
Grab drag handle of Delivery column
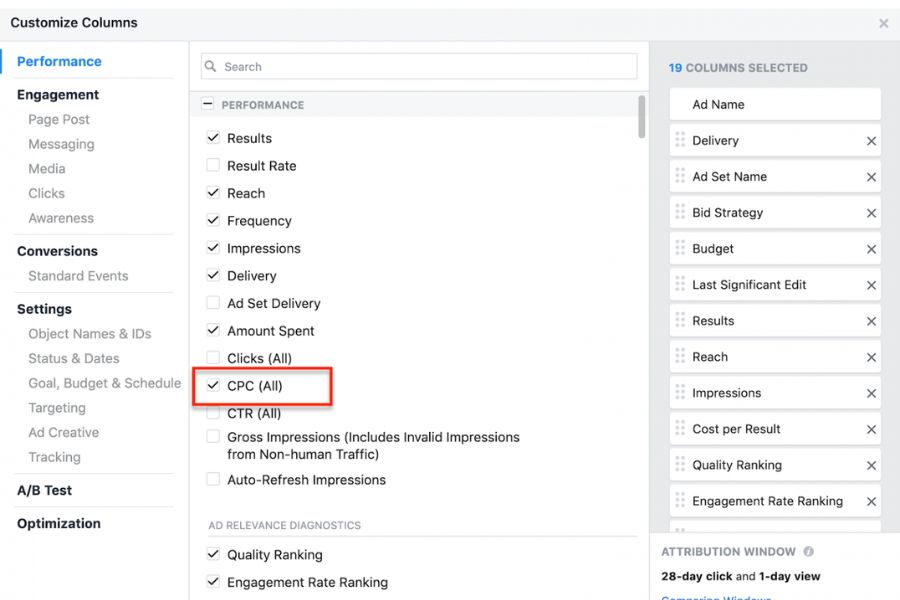click(x=680, y=140)
